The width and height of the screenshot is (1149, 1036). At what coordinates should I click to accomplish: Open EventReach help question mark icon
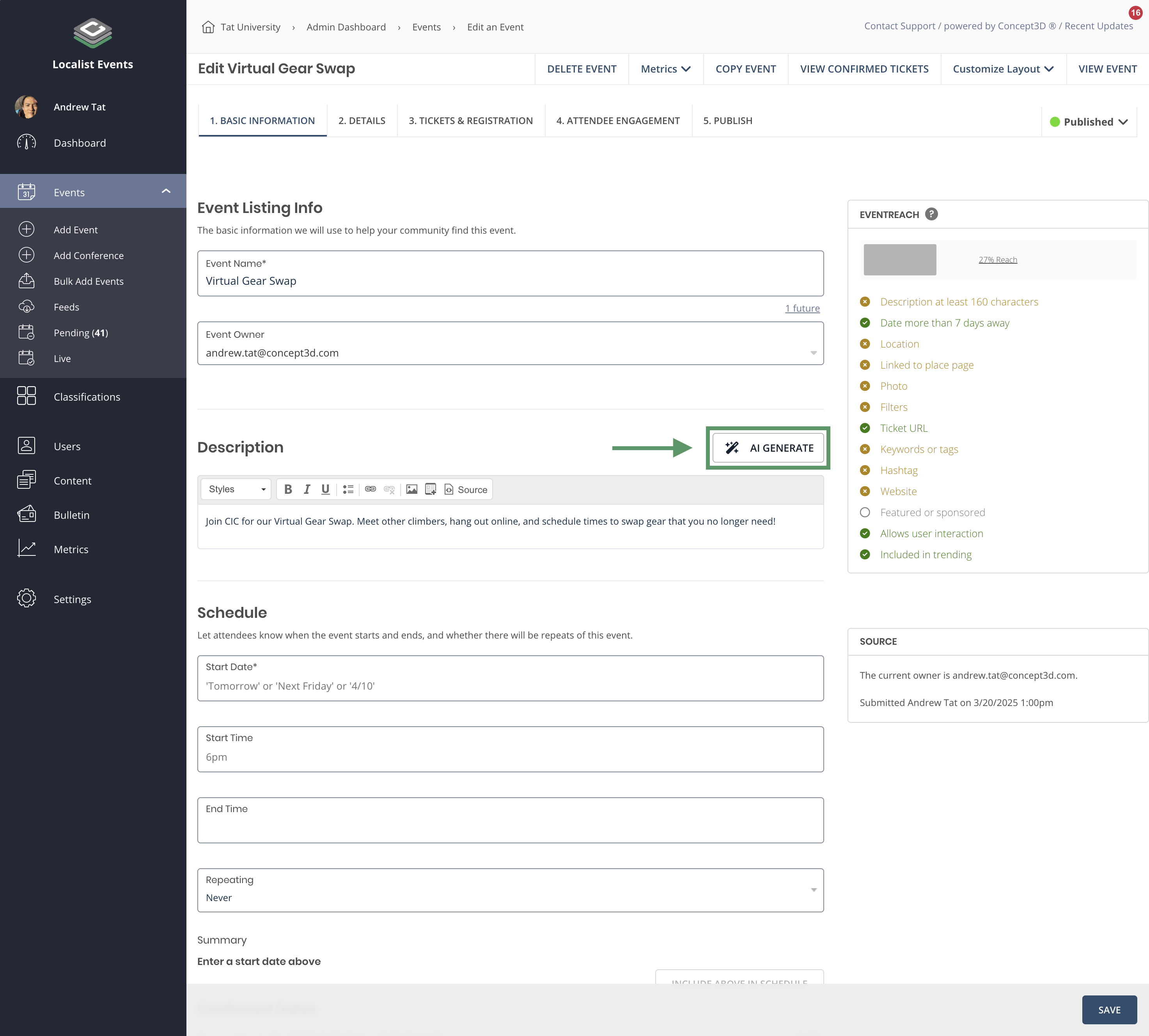931,214
